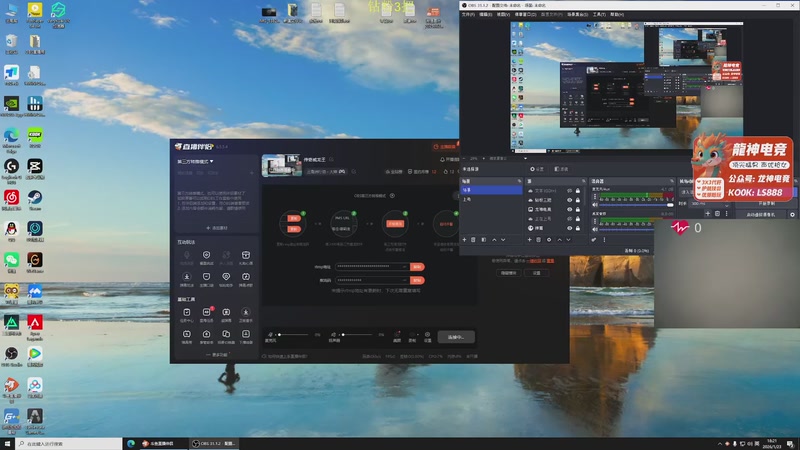This screenshot has width=800, height=450.
Task: Toggle lock on 文本 (GDI+) source
Action: click(x=578, y=190)
